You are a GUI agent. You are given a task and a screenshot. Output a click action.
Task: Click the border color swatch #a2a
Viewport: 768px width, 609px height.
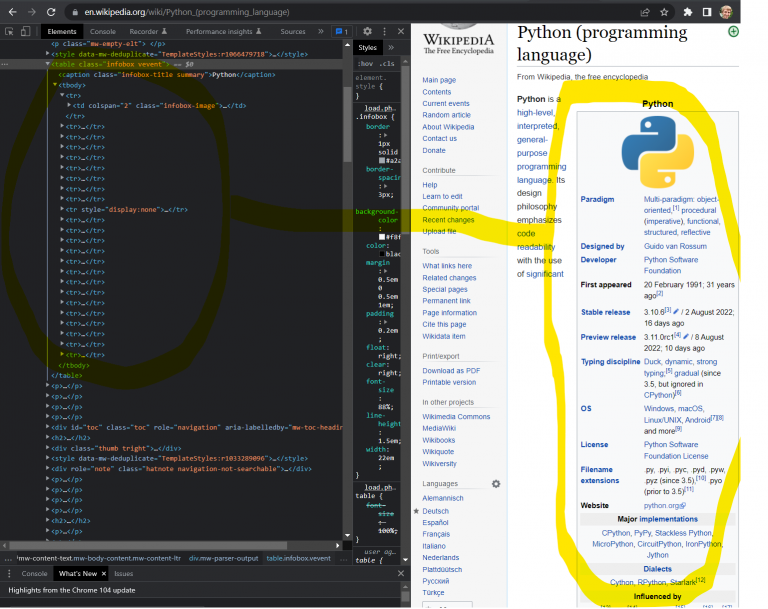coord(382,160)
